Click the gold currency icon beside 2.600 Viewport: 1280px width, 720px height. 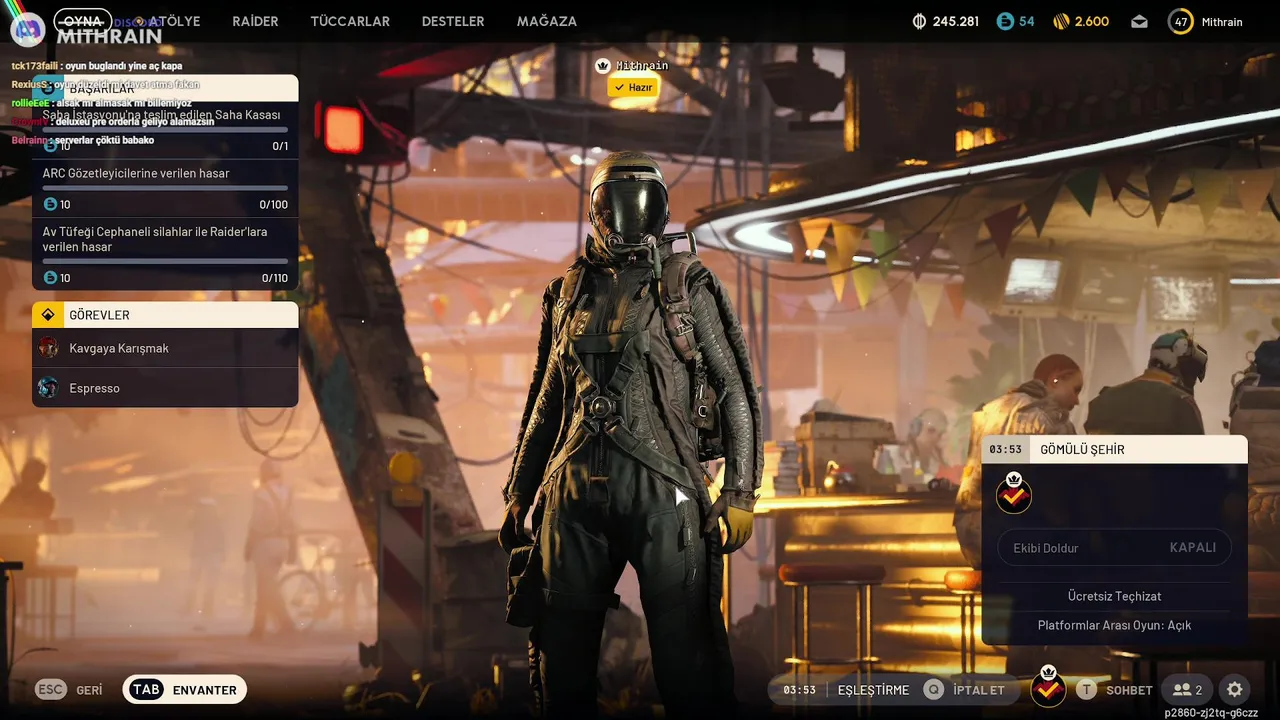[1061, 21]
